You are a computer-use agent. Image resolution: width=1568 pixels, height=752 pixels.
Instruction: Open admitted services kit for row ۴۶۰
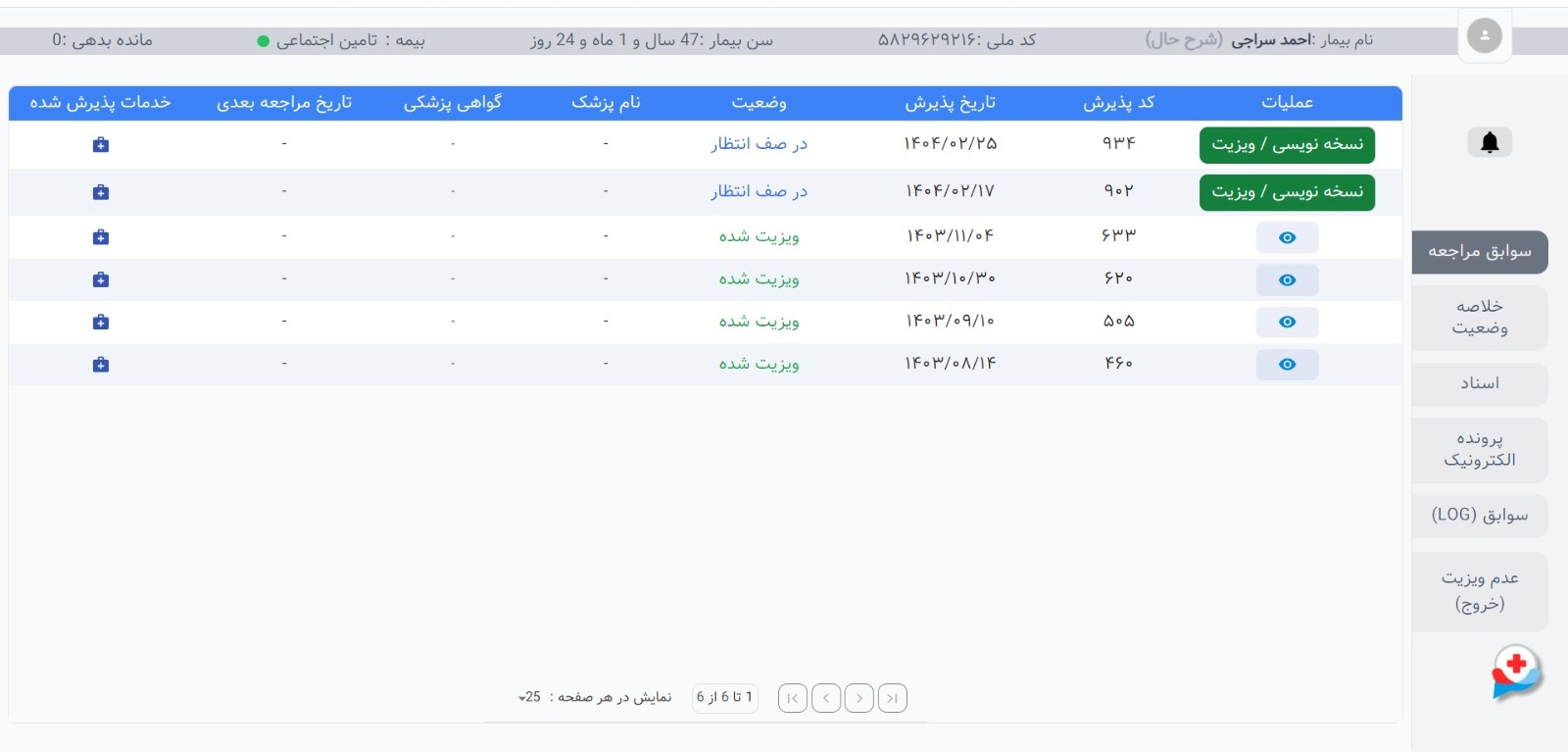[x=100, y=365]
